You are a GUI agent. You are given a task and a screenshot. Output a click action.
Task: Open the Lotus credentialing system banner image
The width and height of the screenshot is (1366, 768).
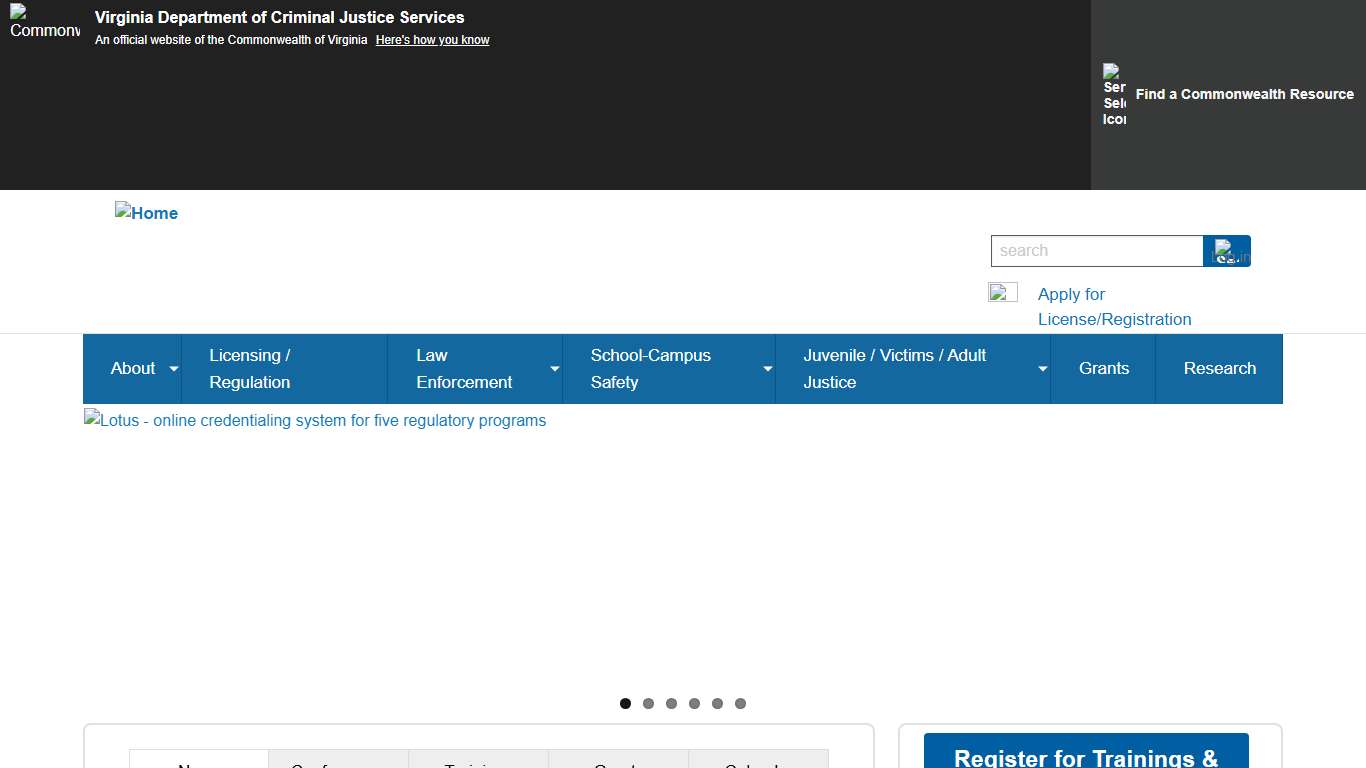click(315, 421)
